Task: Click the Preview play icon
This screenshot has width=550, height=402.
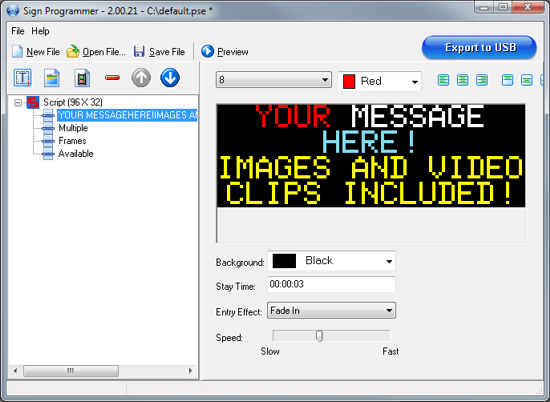Action: (x=207, y=51)
